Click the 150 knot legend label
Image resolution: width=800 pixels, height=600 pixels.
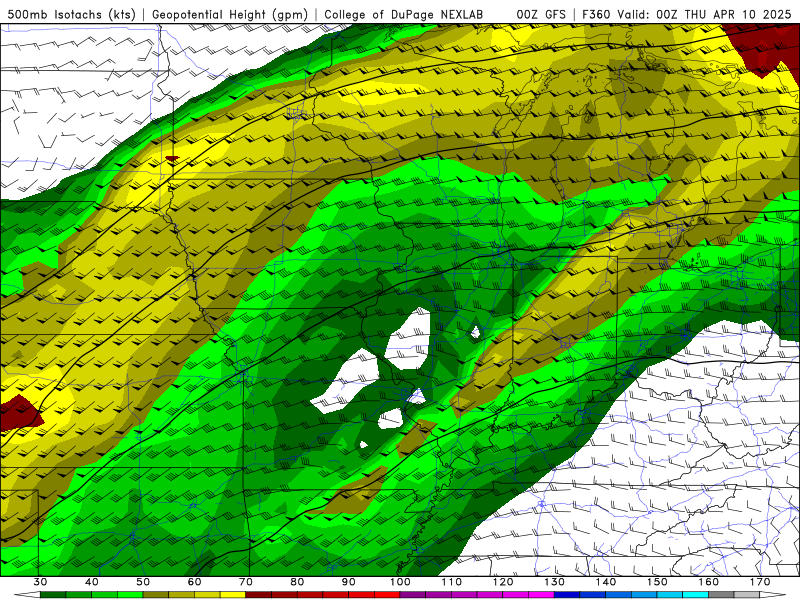point(657,582)
